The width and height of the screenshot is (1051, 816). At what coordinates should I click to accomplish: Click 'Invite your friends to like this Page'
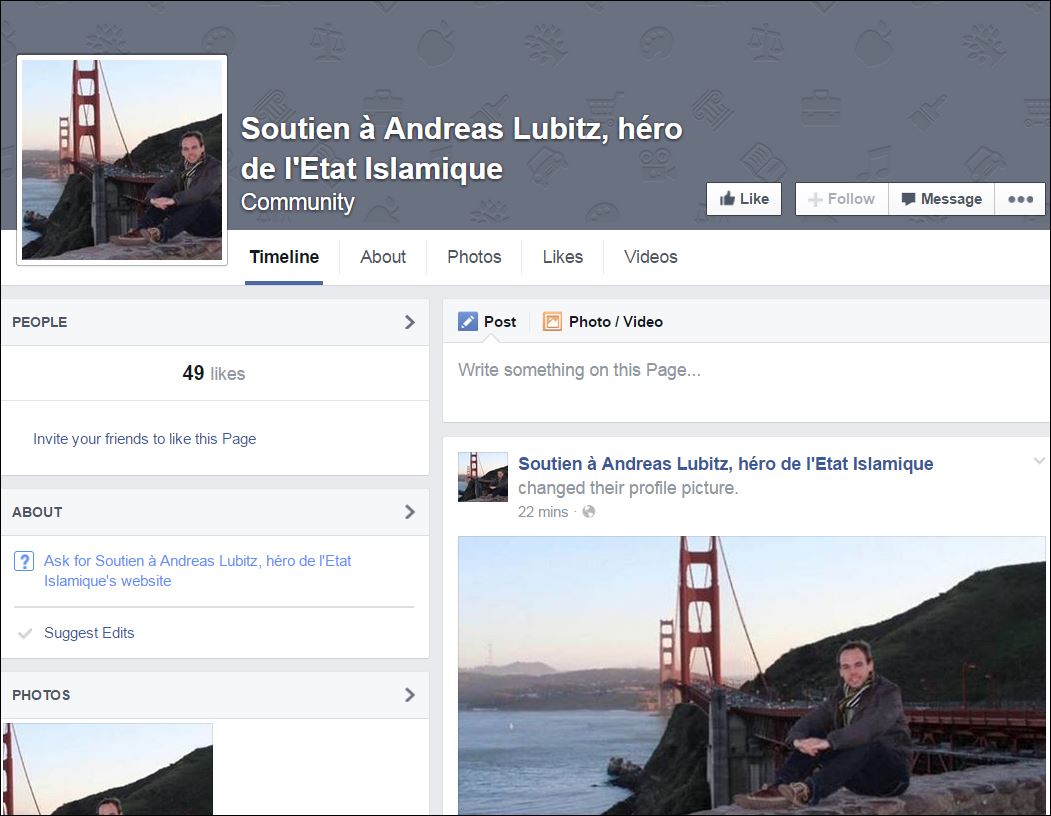tap(144, 439)
